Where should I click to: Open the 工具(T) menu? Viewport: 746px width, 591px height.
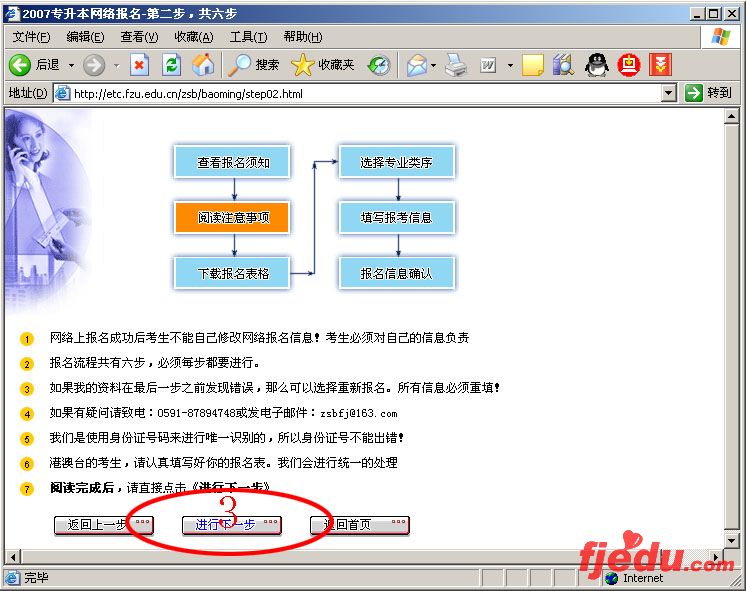pos(248,37)
